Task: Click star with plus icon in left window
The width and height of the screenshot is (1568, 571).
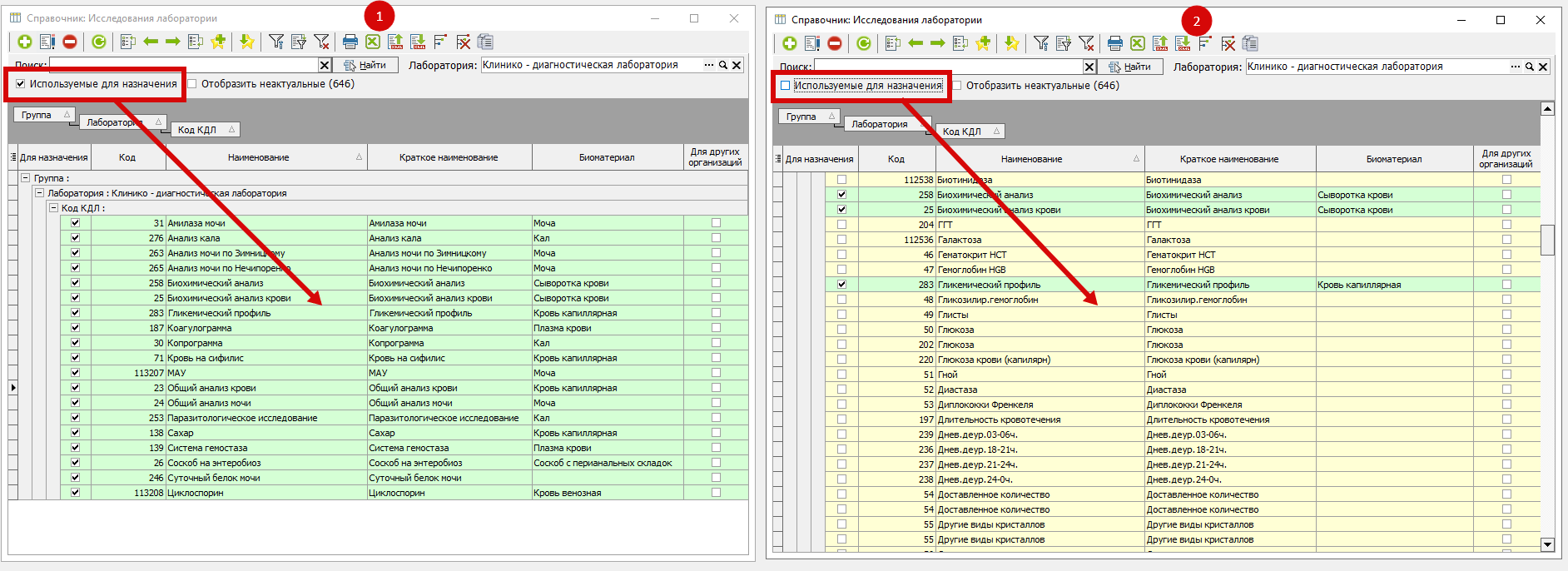Action: point(218,42)
